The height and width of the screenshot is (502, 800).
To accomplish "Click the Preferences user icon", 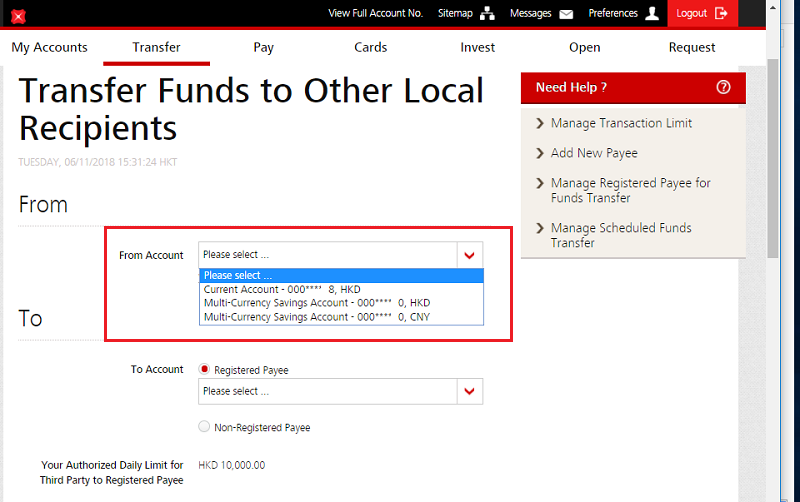I will click(652, 14).
